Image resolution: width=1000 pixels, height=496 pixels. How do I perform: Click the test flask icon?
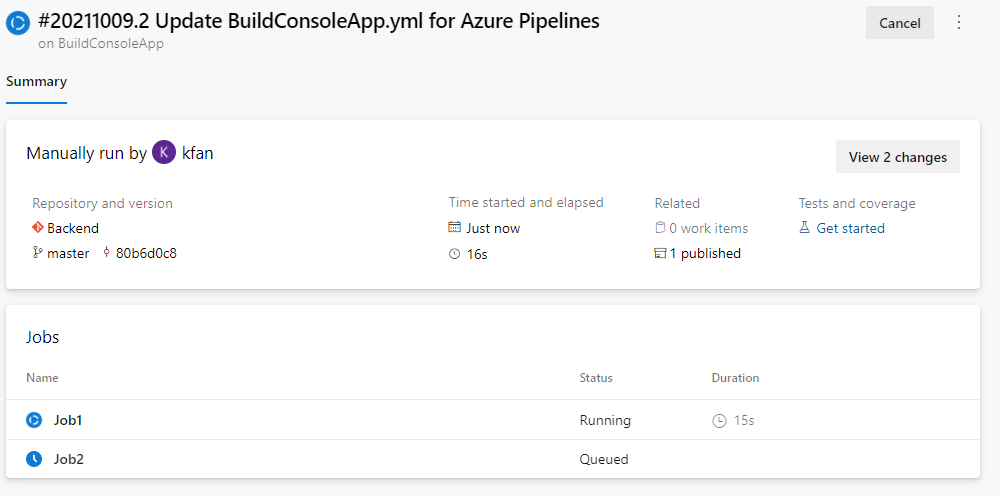click(804, 228)
